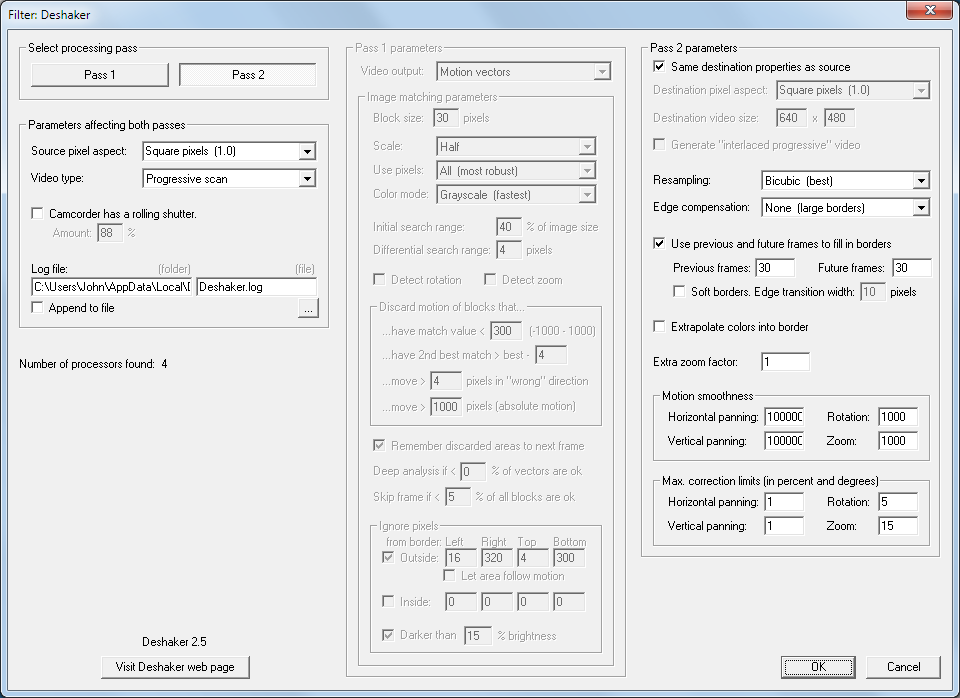
Task: Click Visit Deshaker web page button
Action: click(175, 667)
